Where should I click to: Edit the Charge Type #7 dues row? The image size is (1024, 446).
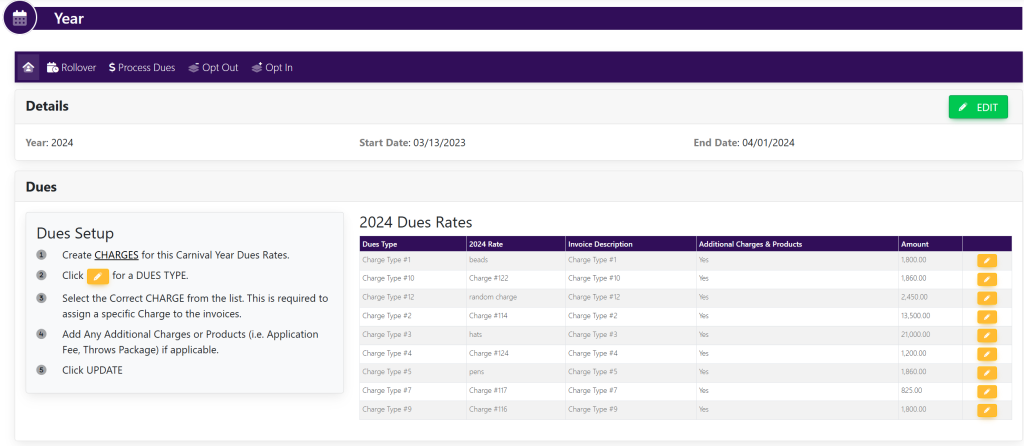pyautogui.click(x=986, y=391)
